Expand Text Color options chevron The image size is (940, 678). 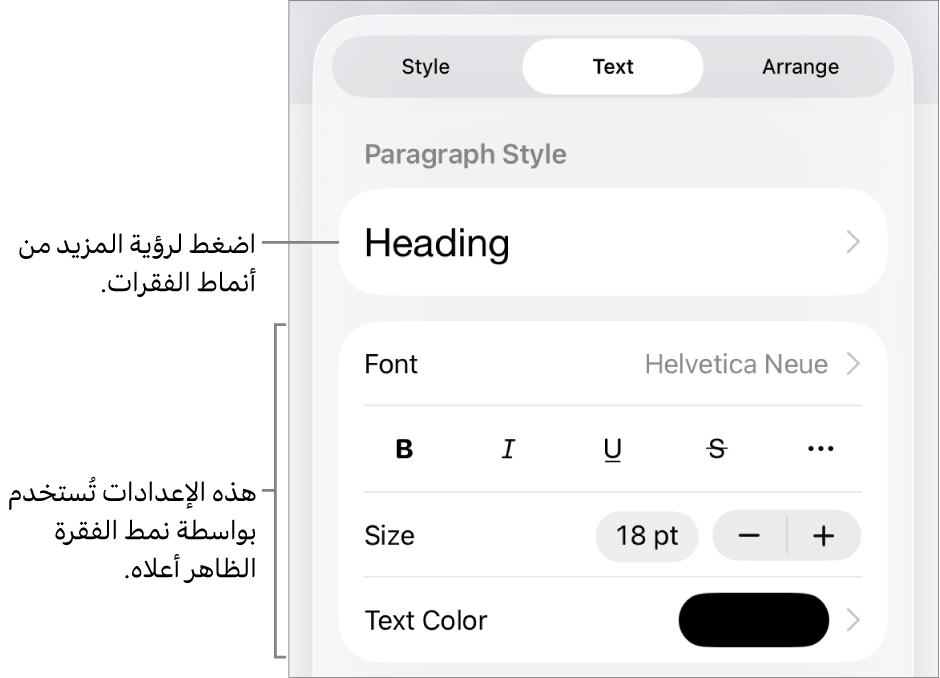[x=853, y=621]
